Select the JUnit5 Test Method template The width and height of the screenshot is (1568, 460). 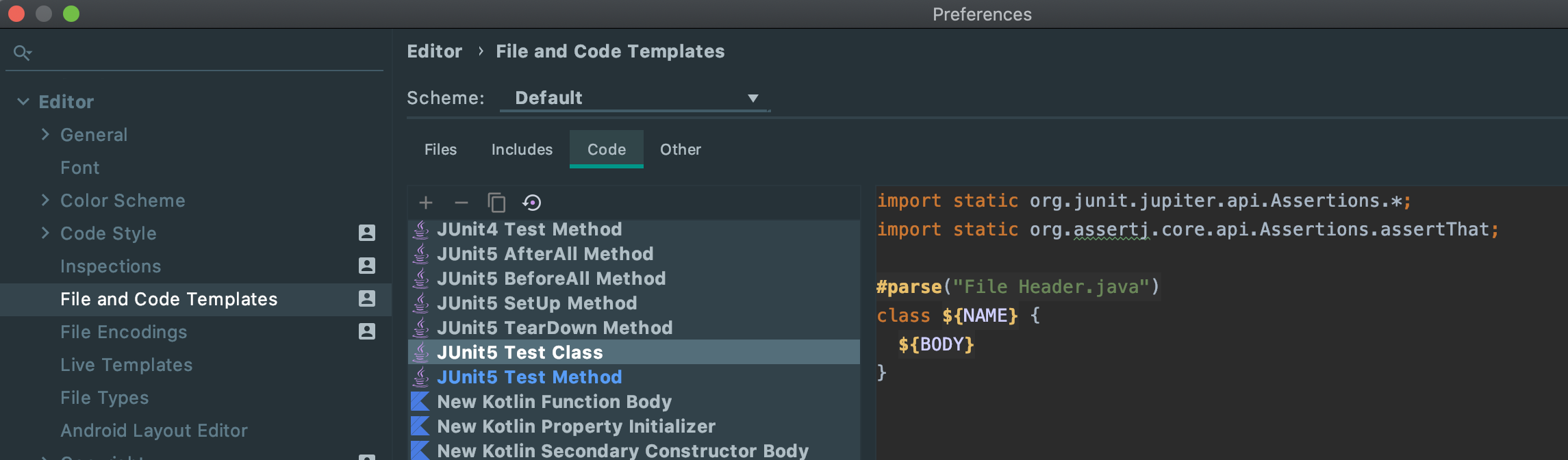pos(529,377)
